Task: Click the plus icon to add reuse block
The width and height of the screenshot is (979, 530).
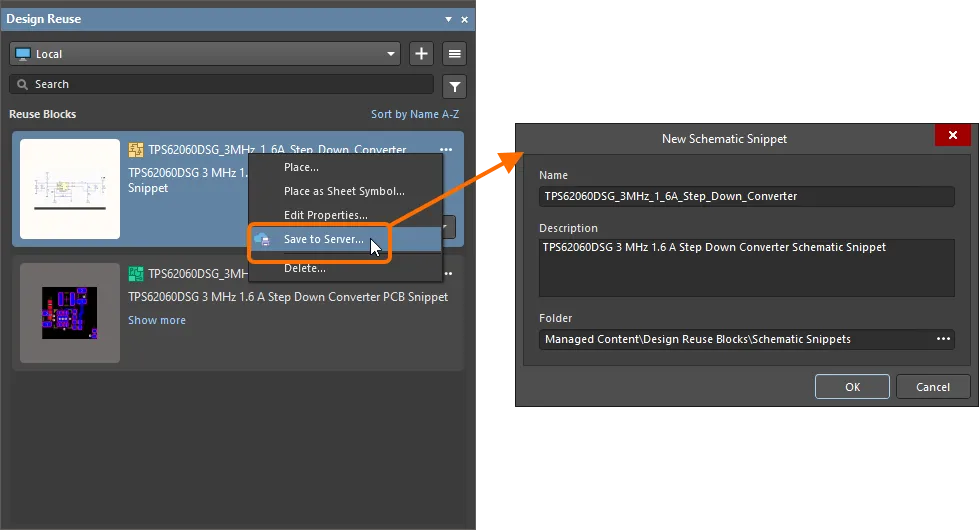Action: click(x=421, y=54)
